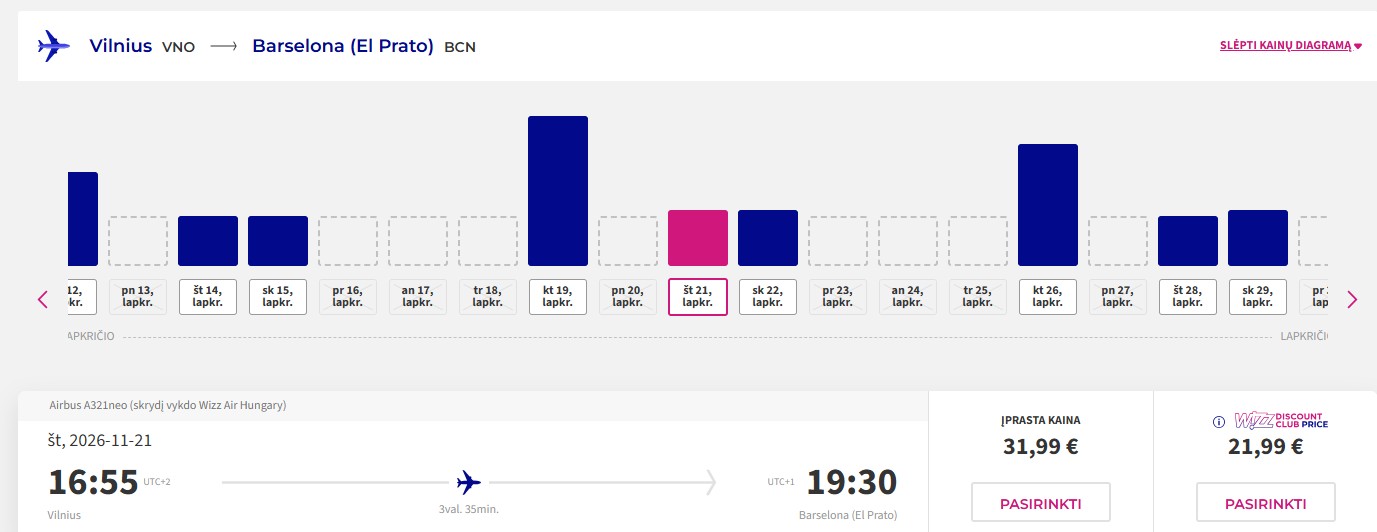
Task: Click the blue price bar for November 26
Action: click(1048, 205)
